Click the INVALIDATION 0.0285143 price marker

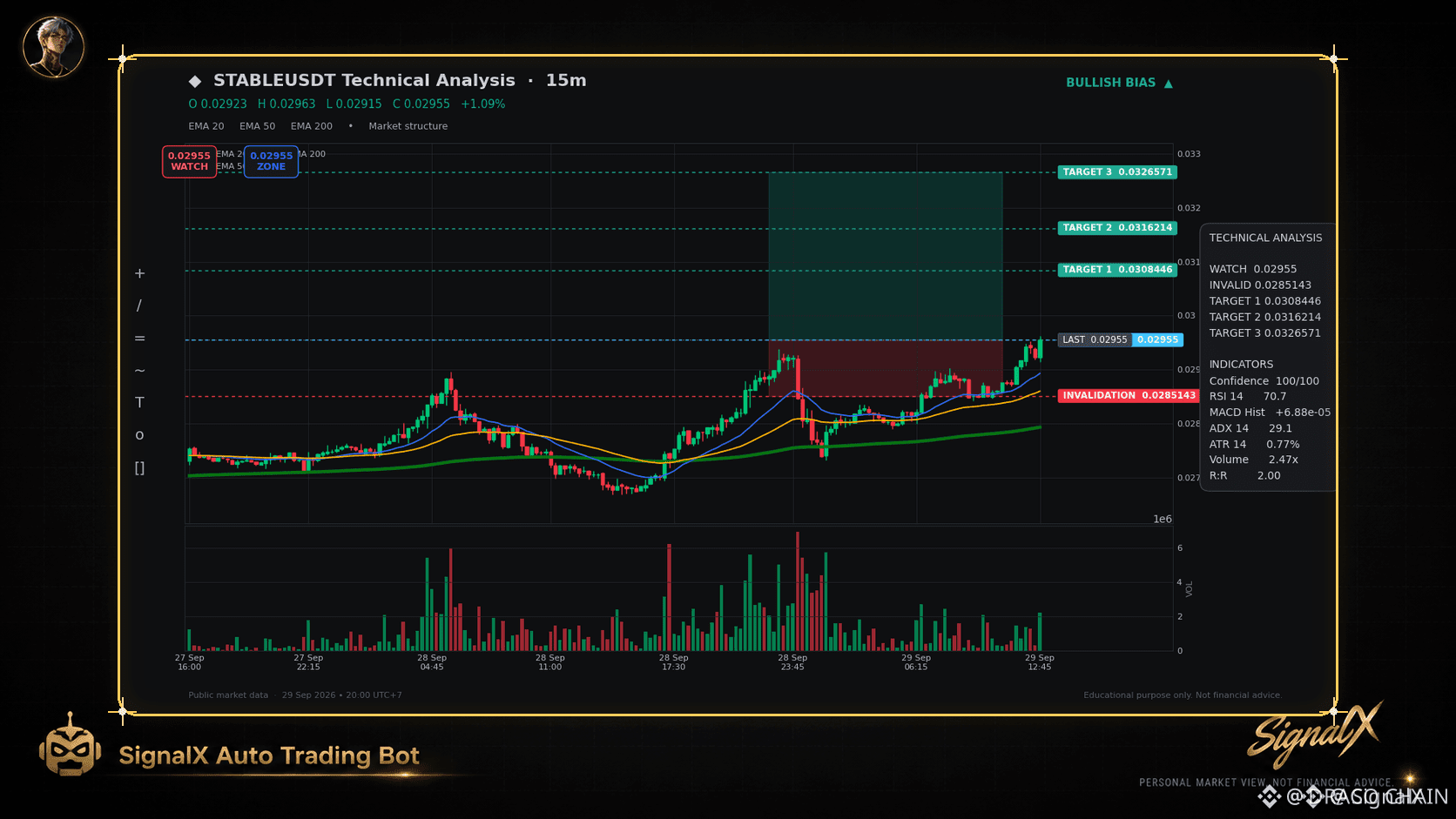tap(1129, 395)
